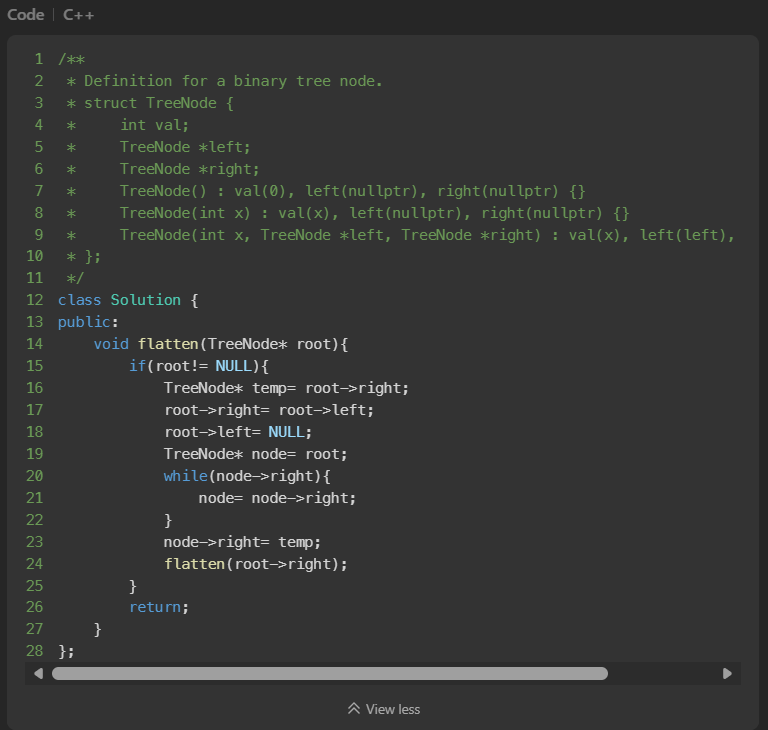This screenshot has height=730, width=768.
Task: Click 'TreeNode* temp= root->right;' line
Action: (286, 388)
